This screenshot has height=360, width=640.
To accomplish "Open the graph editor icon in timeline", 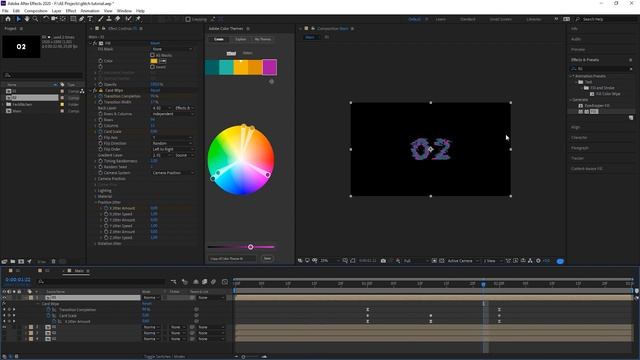I will [x=225, y=282].
